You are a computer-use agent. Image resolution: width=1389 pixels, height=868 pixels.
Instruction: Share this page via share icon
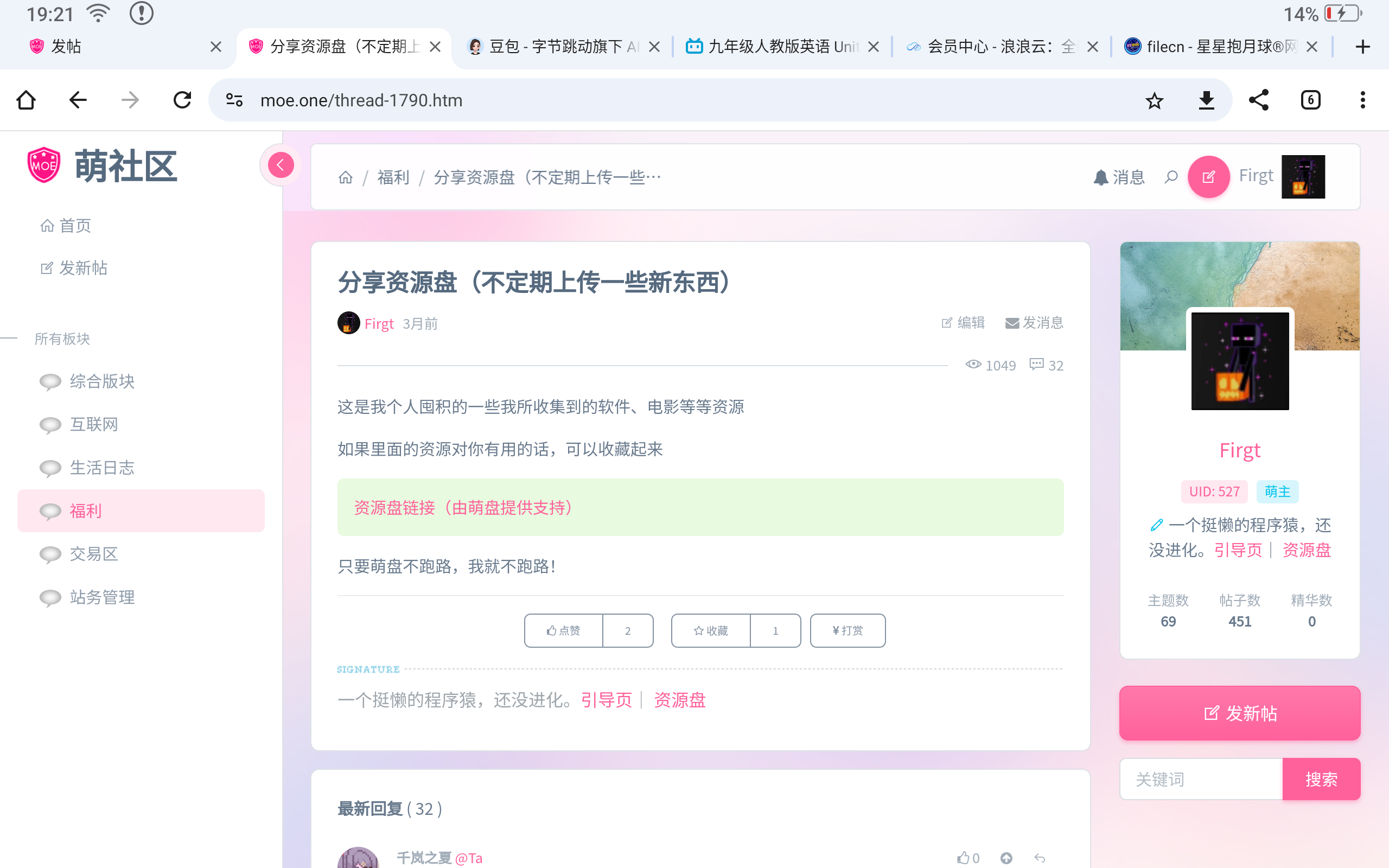pyautogui.click(x=1258, y=100)
